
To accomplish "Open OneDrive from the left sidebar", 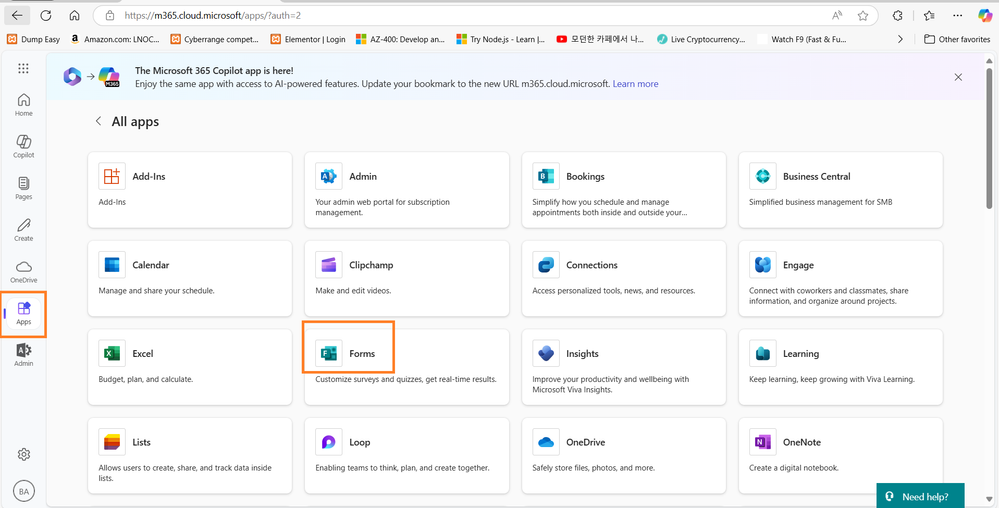I will point(24,272).
